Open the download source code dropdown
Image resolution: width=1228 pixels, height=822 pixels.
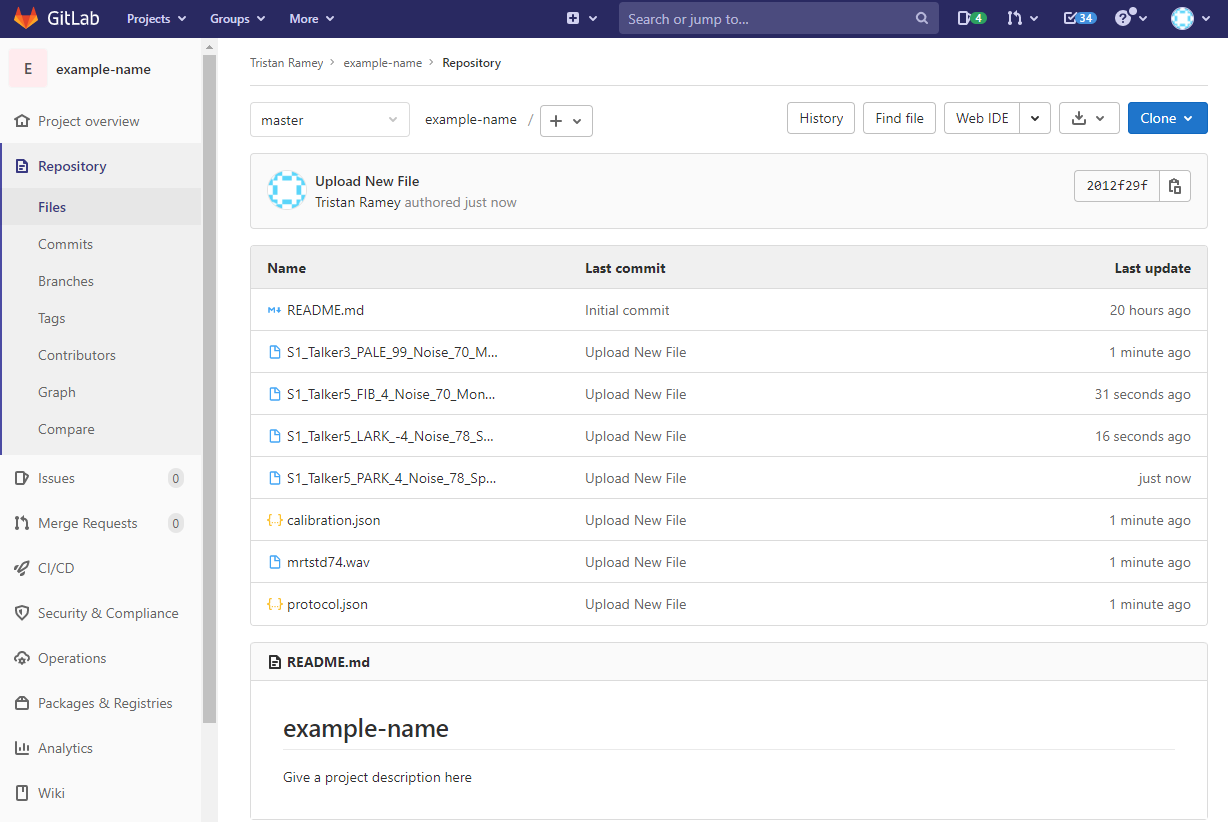[x=1088, y=118]
